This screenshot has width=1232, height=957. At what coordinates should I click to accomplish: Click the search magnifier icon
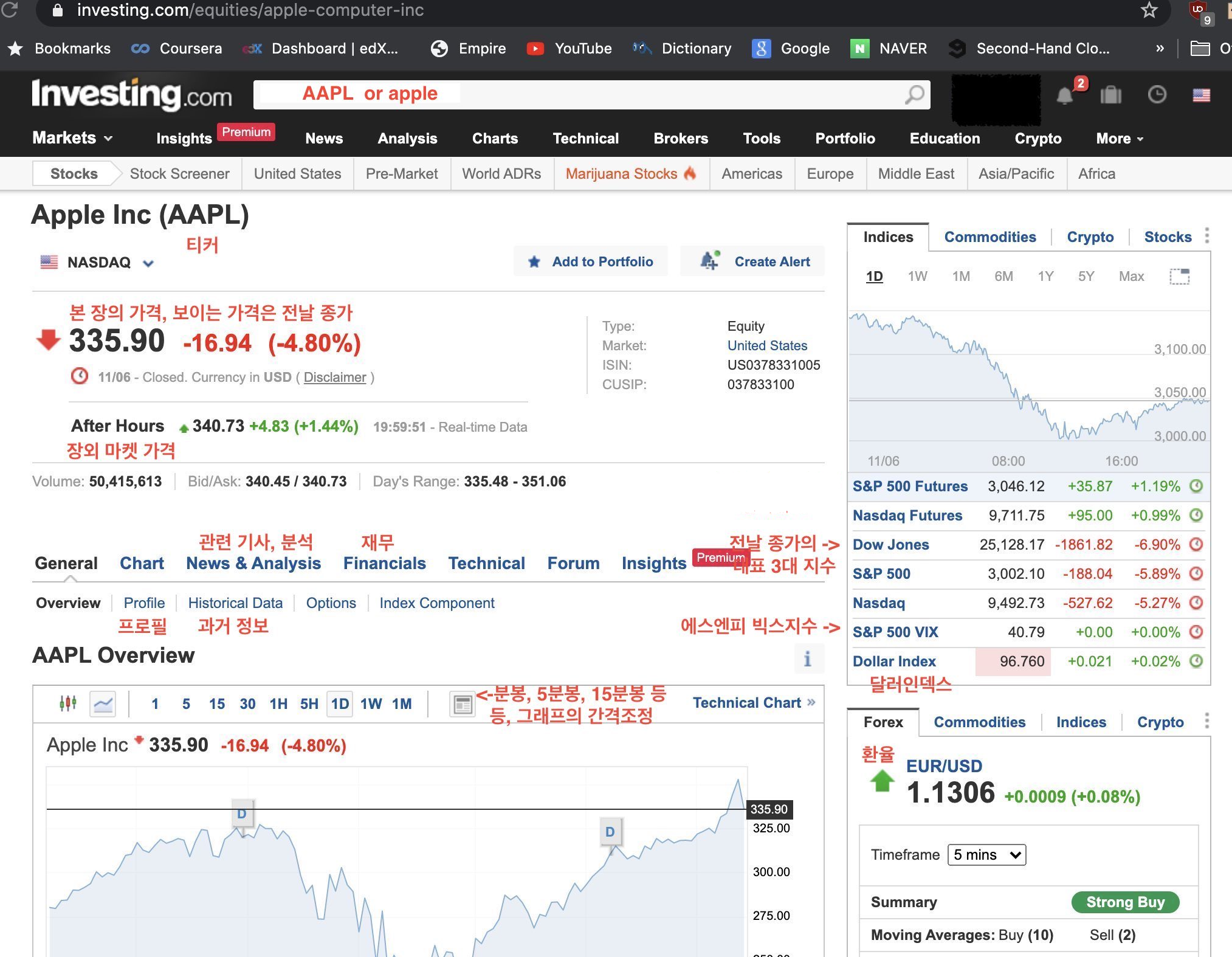tap(914, 95)
